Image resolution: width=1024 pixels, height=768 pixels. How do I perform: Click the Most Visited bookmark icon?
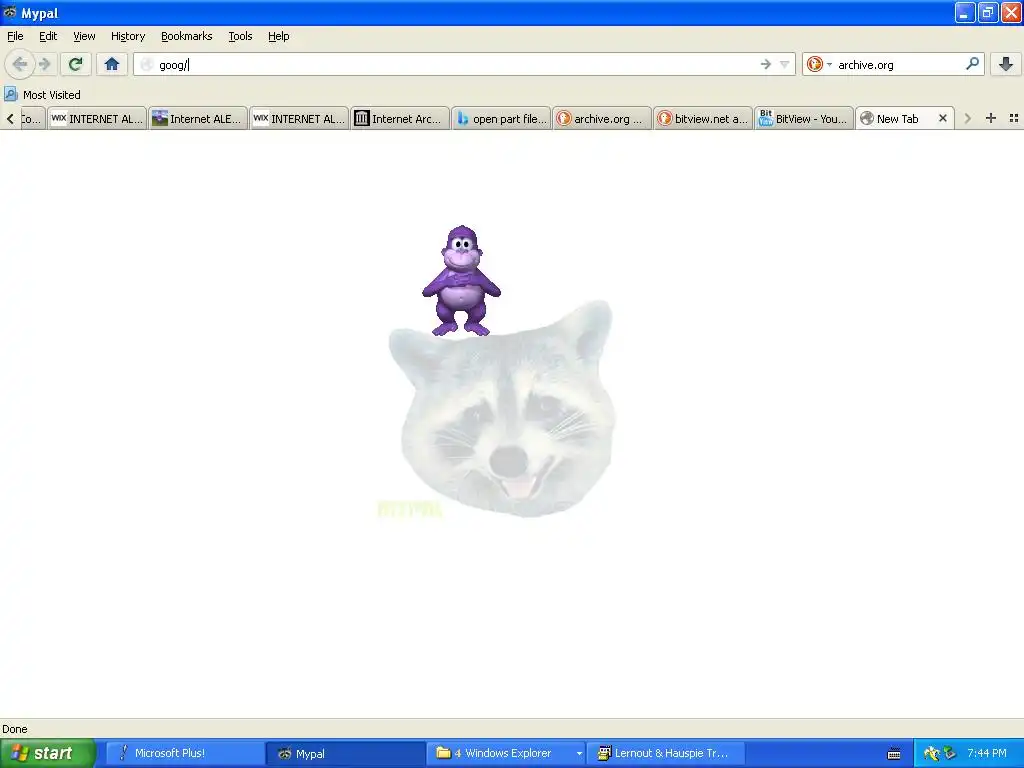point(10,95)
